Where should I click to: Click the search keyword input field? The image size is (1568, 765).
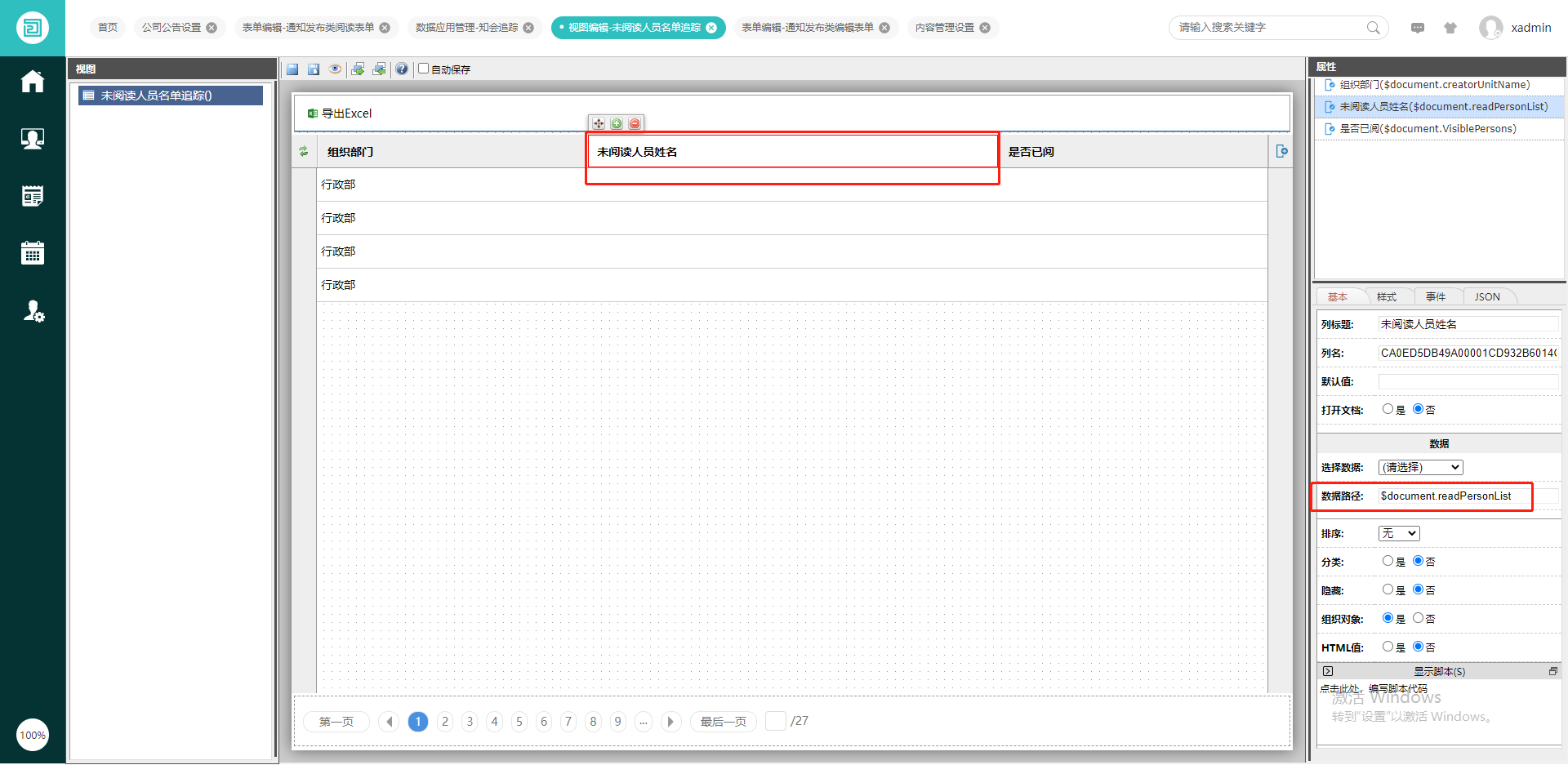point(1270,28)
